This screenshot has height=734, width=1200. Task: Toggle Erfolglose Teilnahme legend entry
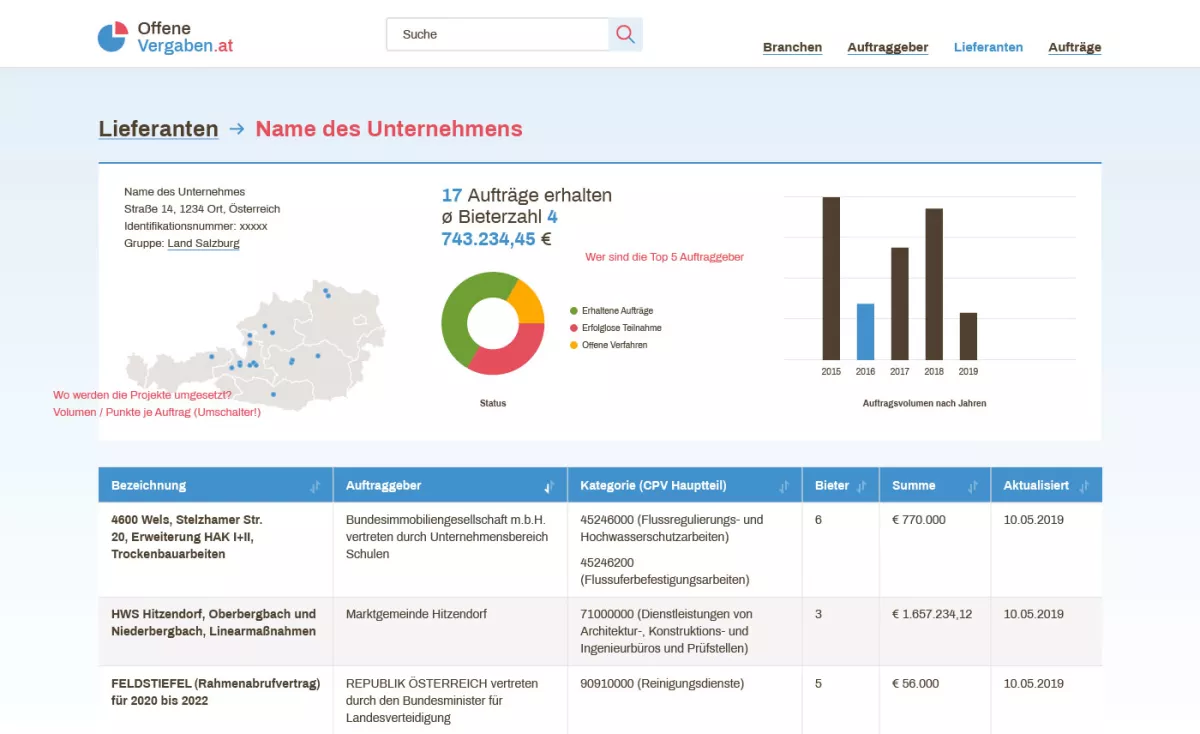pyautogui.click(x=620, y=328)
